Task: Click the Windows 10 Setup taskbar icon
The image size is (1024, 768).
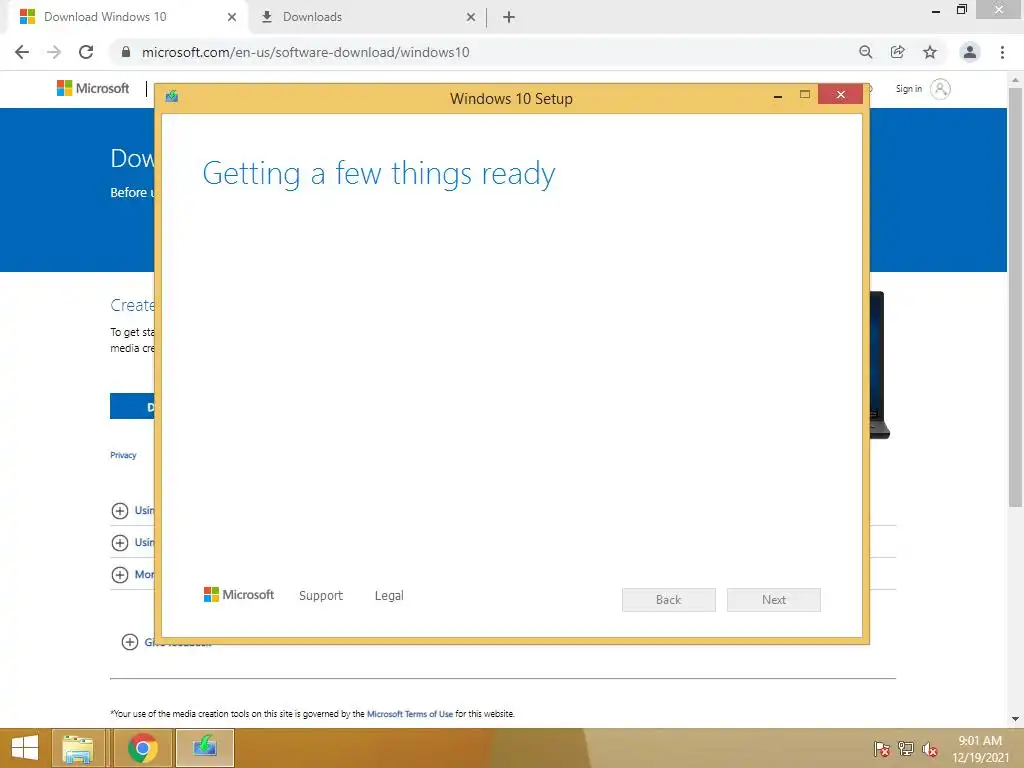Action: coord(204,748)
